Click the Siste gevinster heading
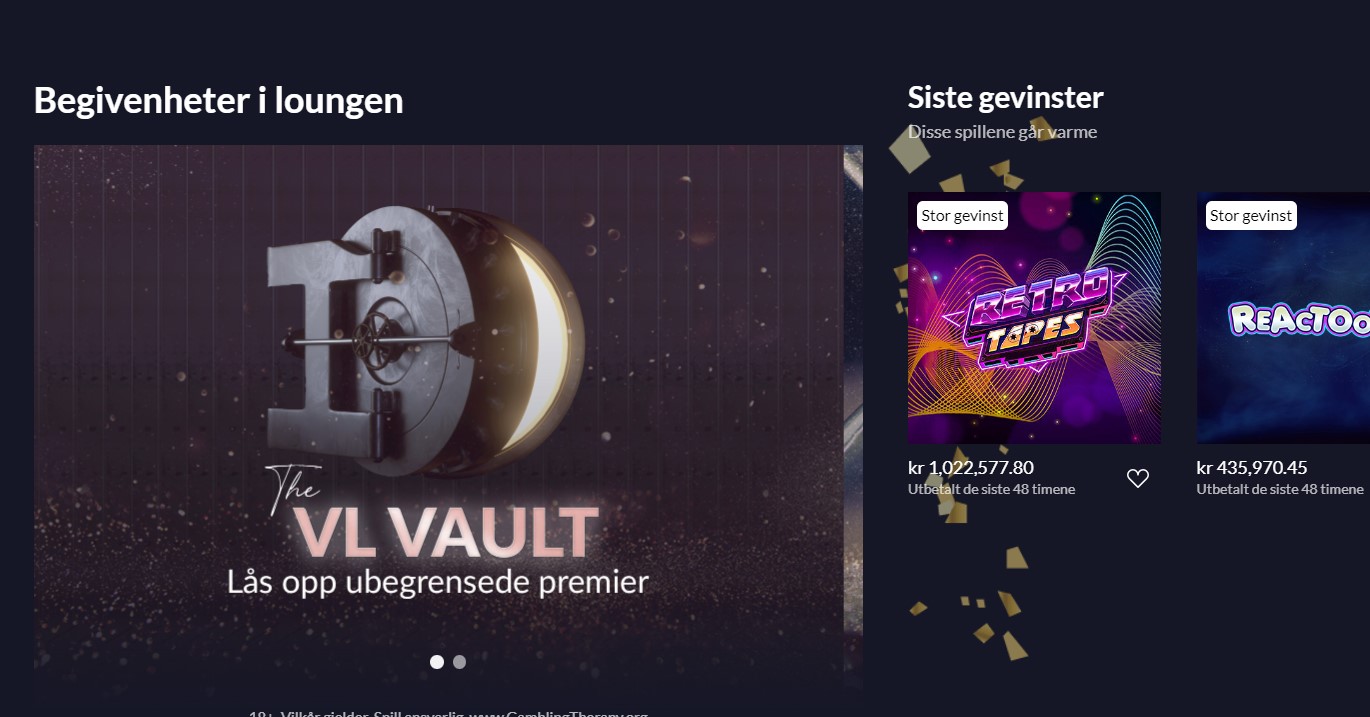Viewport: 1370px width, 717px height. [x=1005, y=98]
